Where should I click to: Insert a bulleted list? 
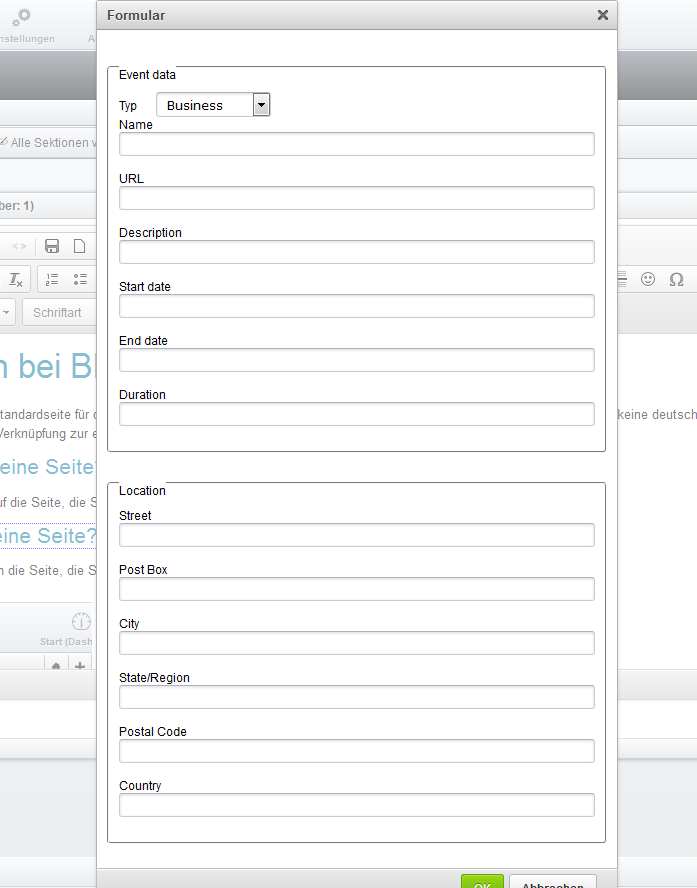80,279
